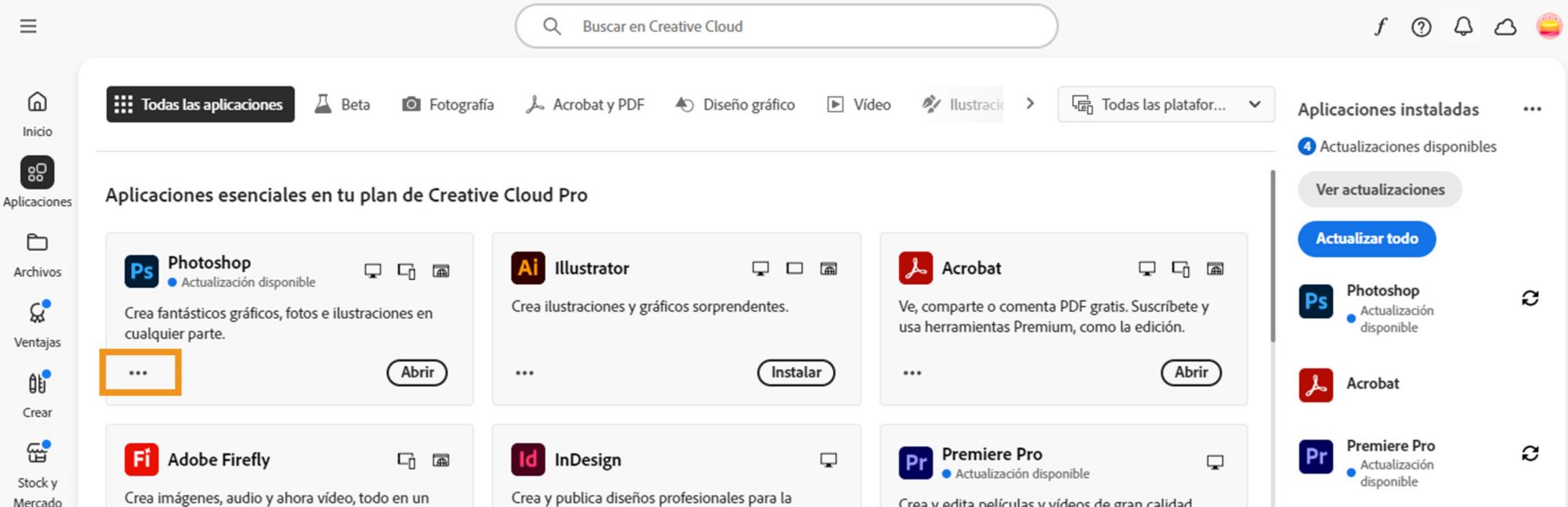This screenshot has width=1568, height=507.
Task: Open Photoshop with Abrir button
Action: [417, 372]
